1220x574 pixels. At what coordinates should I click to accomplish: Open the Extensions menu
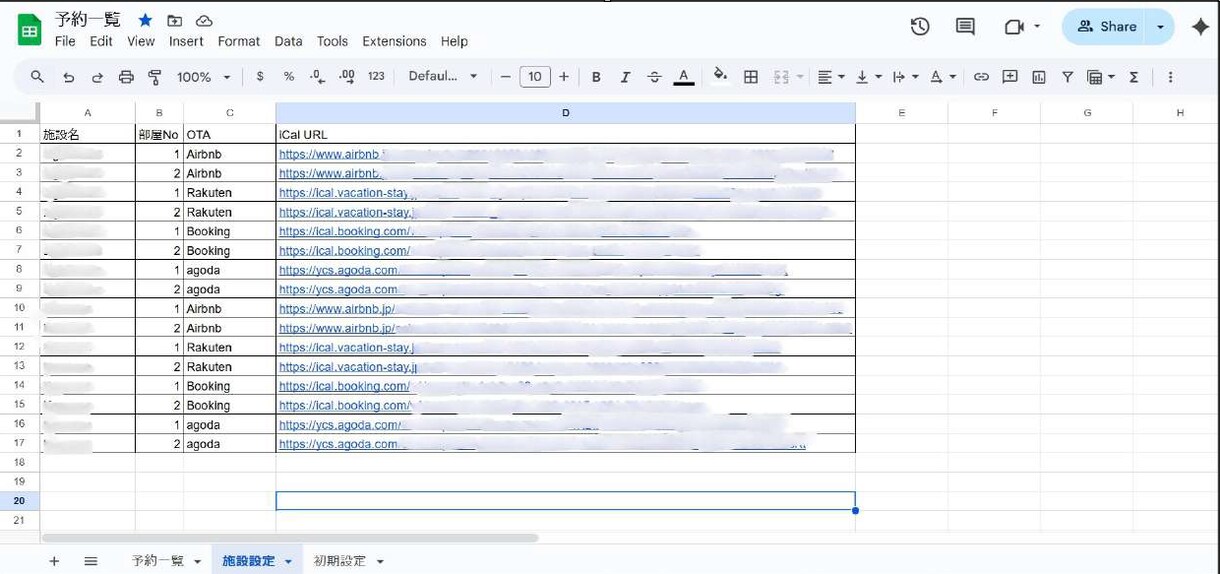[x=394, y=41]
